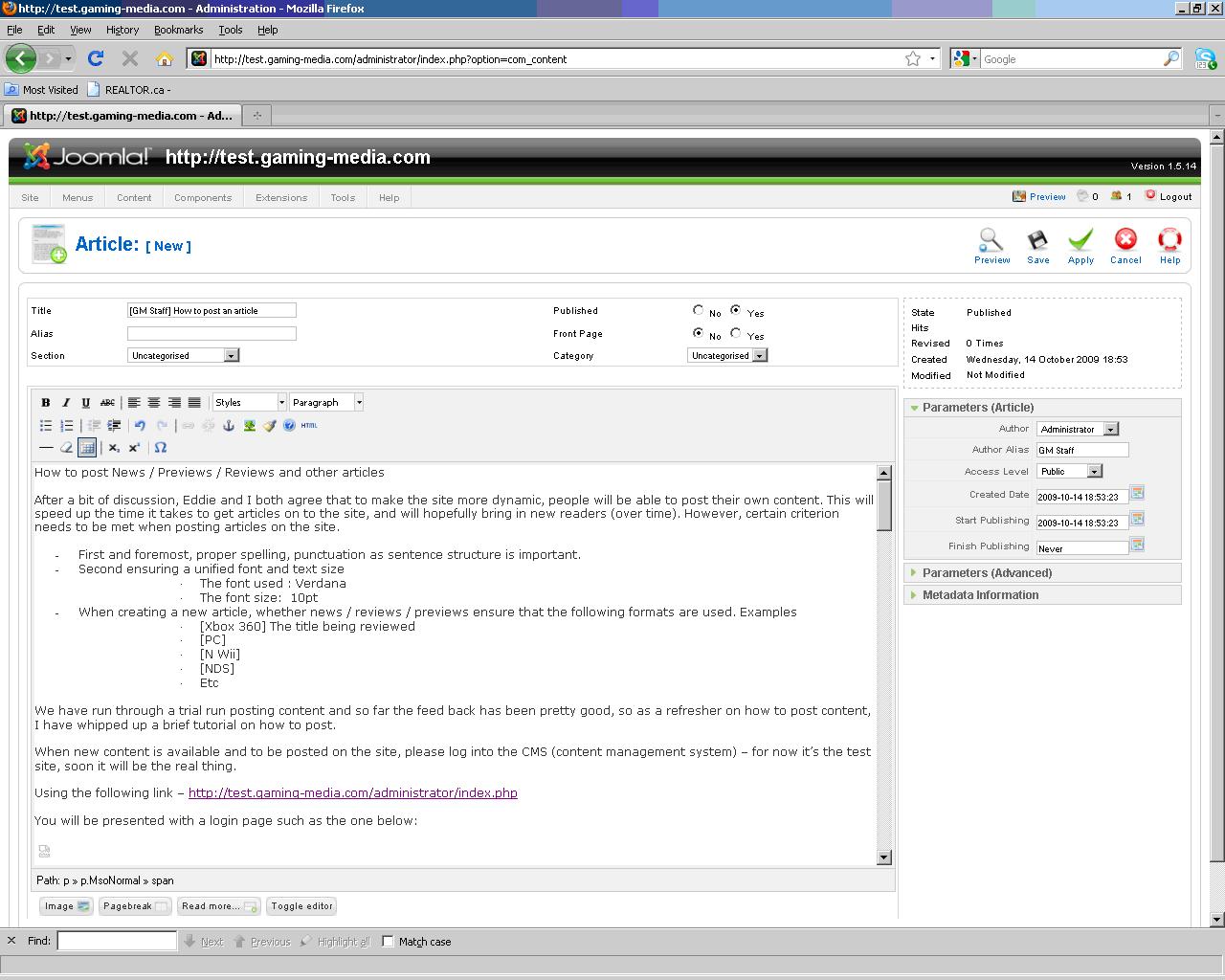Viewport: 1225px width, 980px height.
Task: Edit HTML source with the HTML icon
Action: tap(309, 426)
